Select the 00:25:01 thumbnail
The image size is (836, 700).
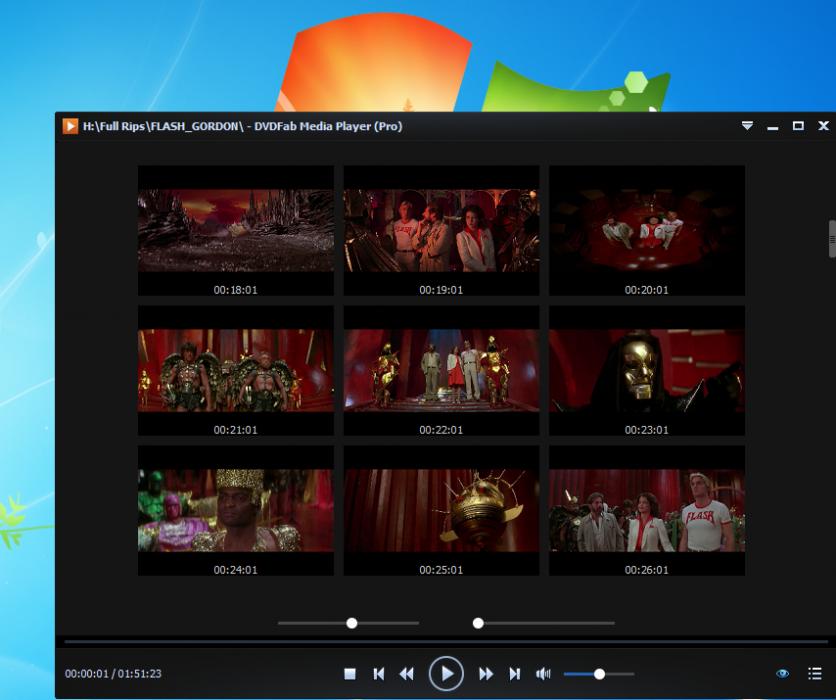coord(441,511)
